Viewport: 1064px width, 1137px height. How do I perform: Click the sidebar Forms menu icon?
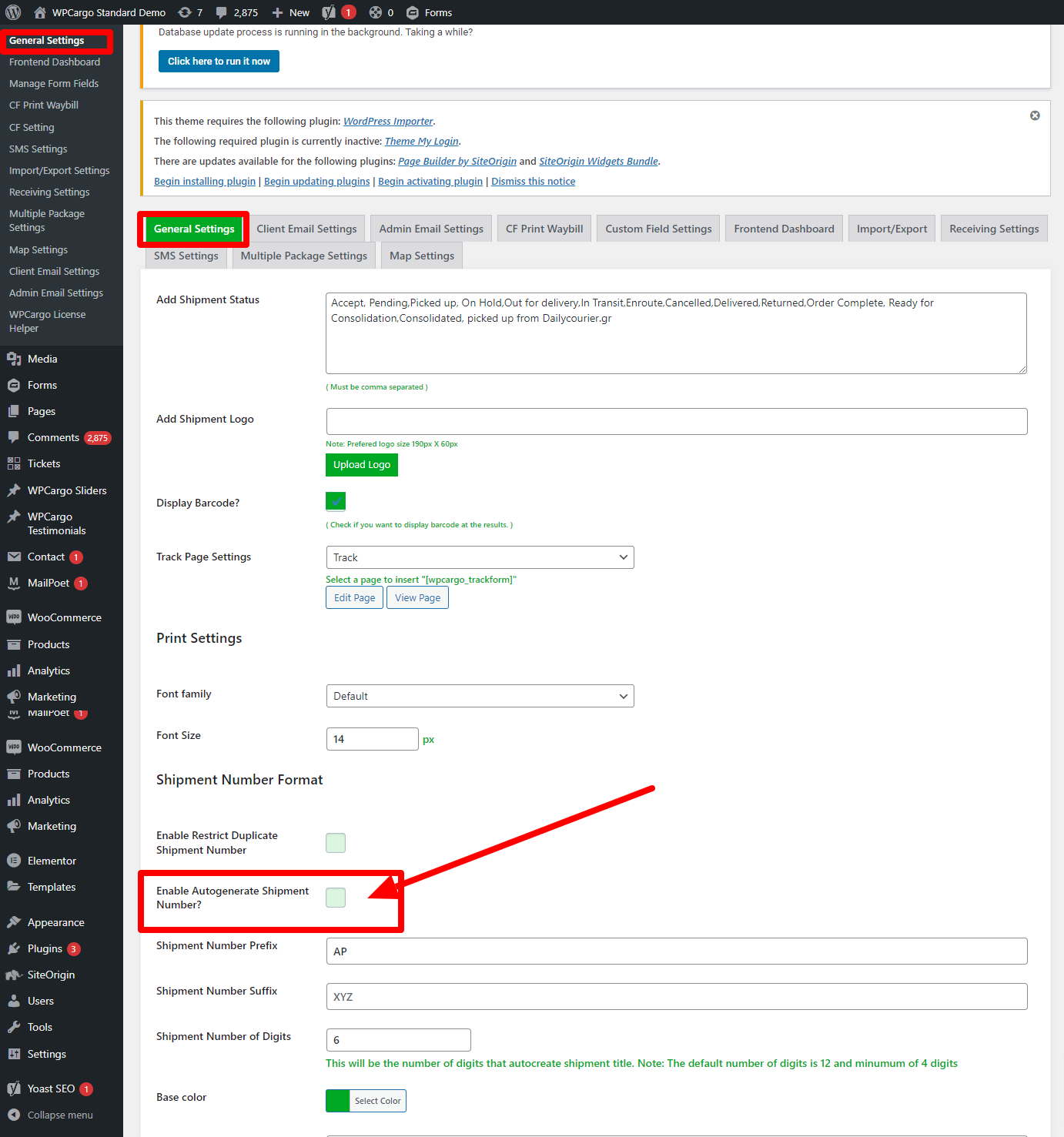[14, 385]
